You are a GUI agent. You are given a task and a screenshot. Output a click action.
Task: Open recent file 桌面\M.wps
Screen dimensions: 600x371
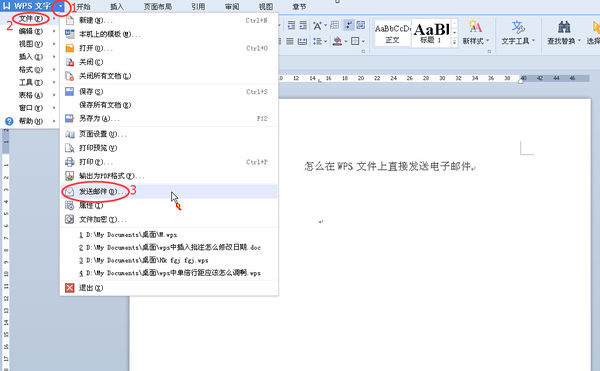[x=169, y=235]
